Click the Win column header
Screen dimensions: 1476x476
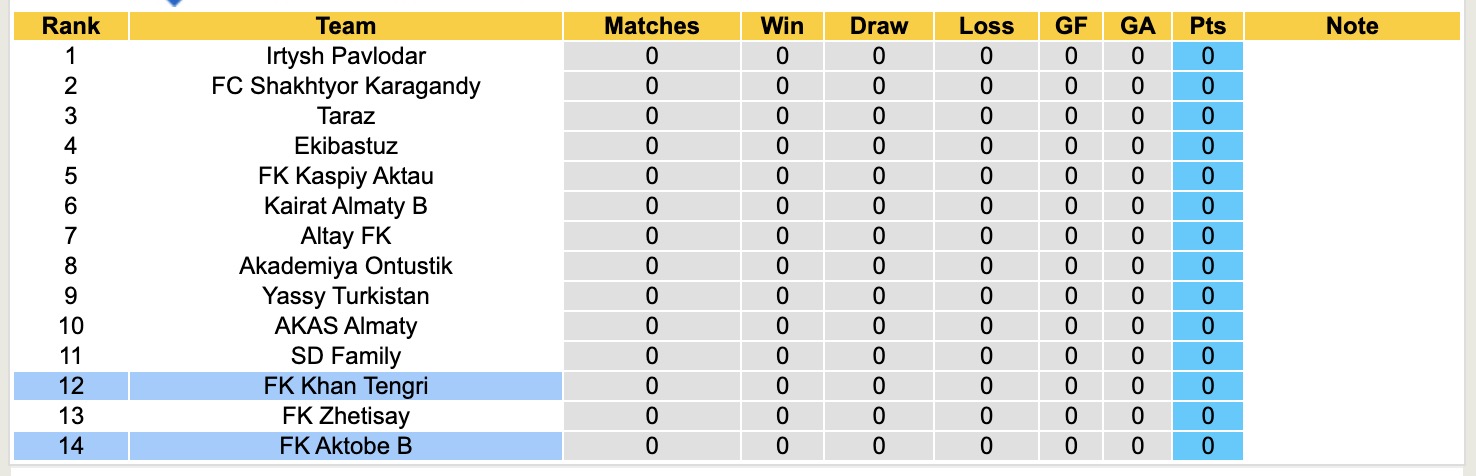coord(782,27)
